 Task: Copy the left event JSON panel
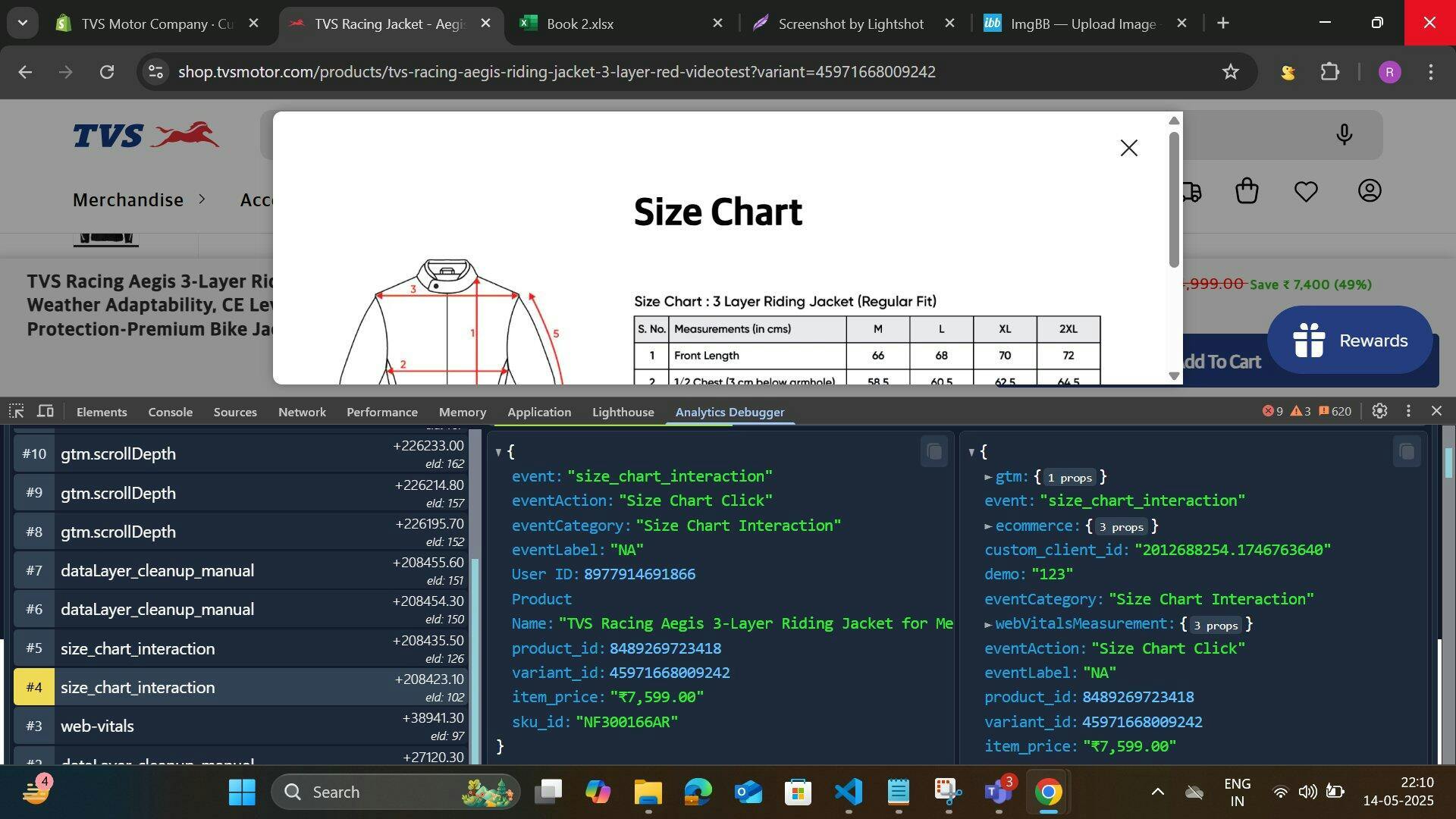click(934, 452)
